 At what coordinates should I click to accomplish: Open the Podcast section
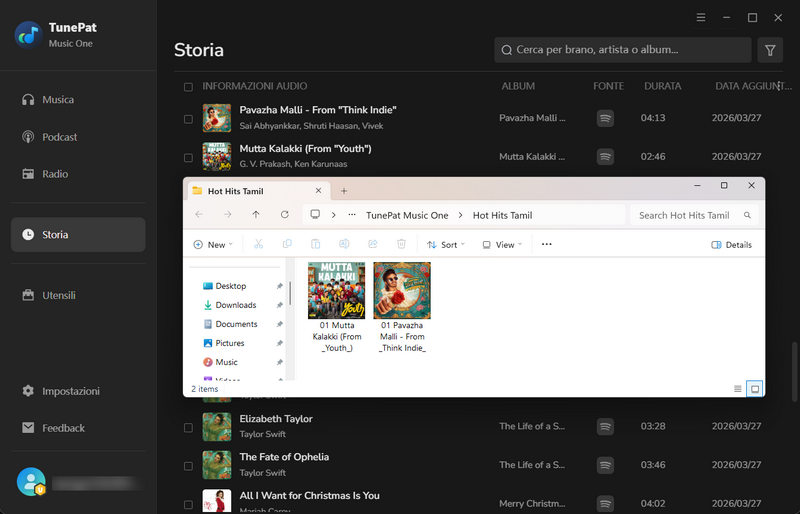coord(78,137)
